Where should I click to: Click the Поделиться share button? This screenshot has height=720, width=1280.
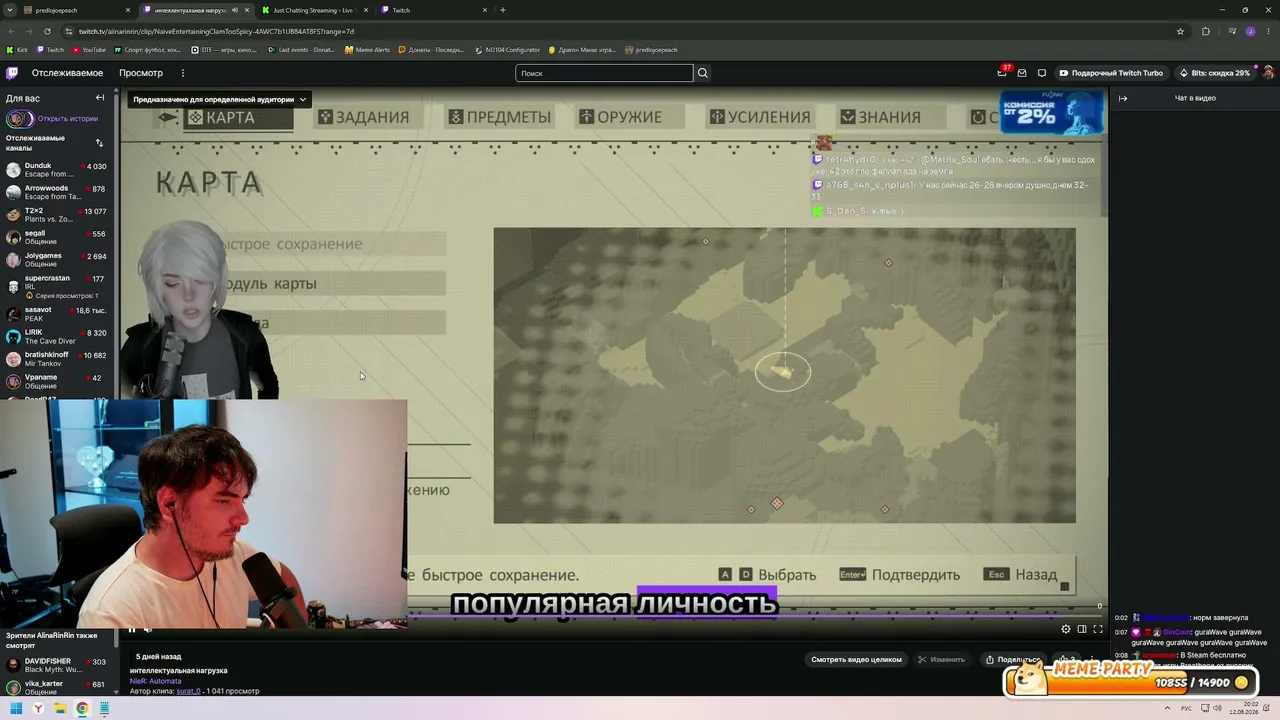(x=1012, y=660)
